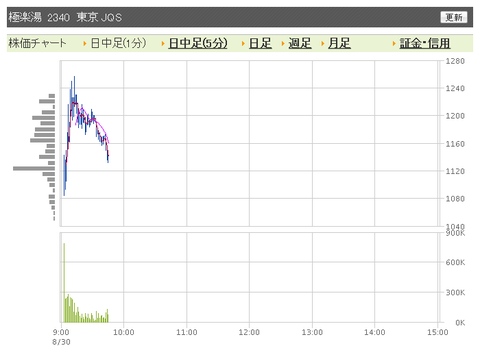Open the 月足 monthly chart
Image resolution: width=480 pixels, height=361 pixels.
[339, 43]
